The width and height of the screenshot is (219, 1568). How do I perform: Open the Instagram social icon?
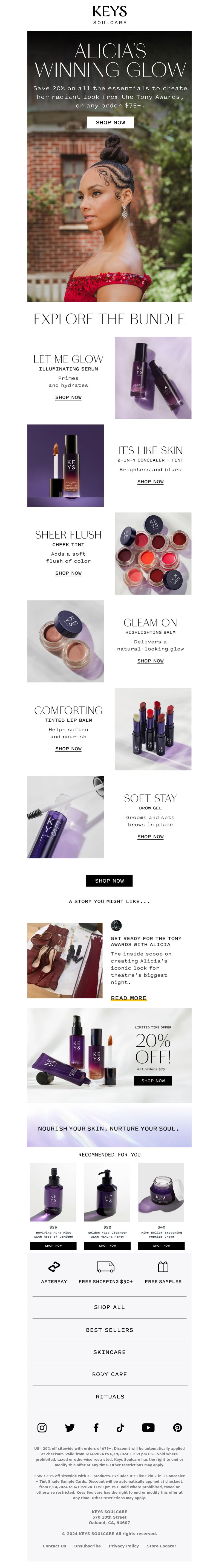pos(42,1428)
